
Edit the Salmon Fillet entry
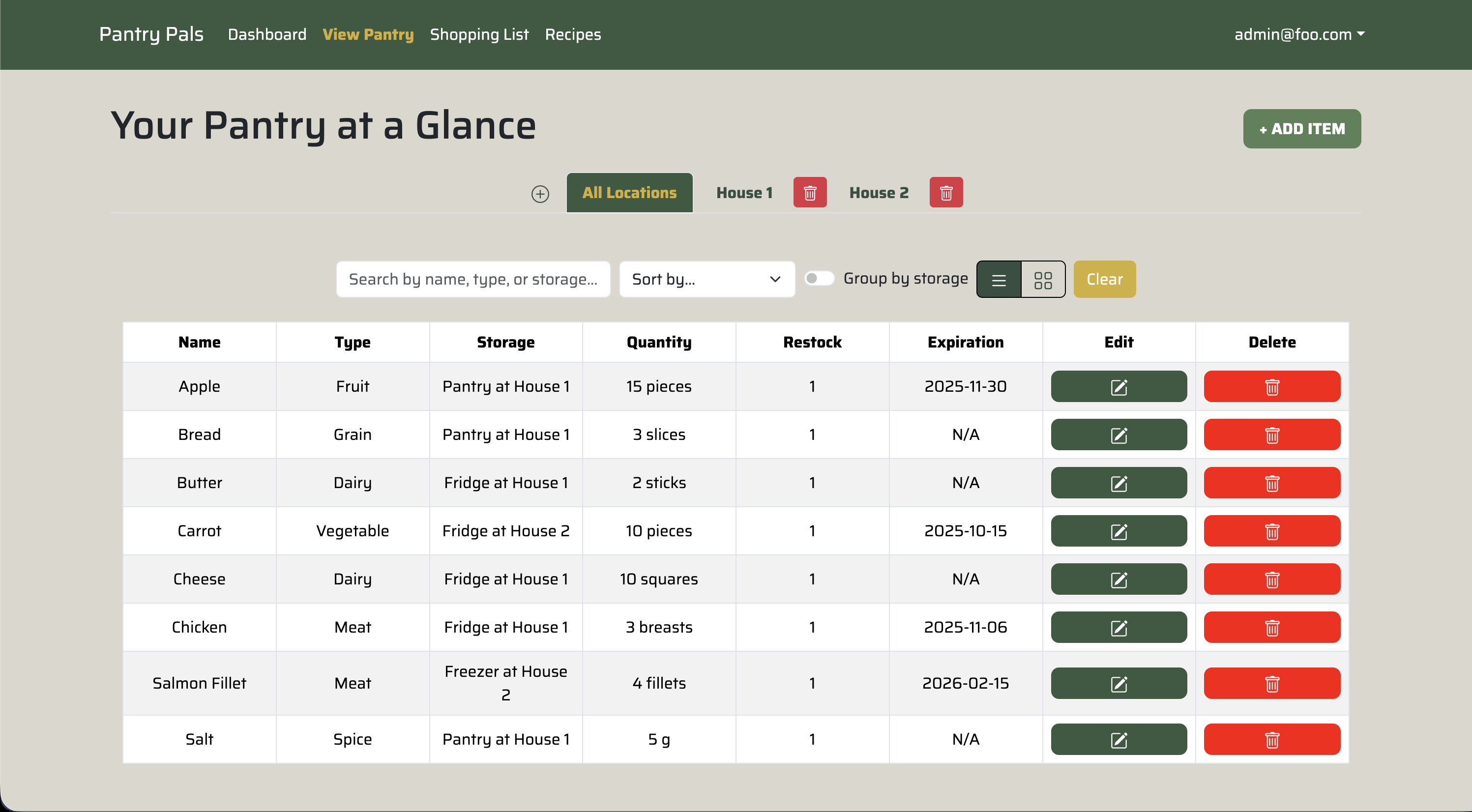pos(1119,683)
